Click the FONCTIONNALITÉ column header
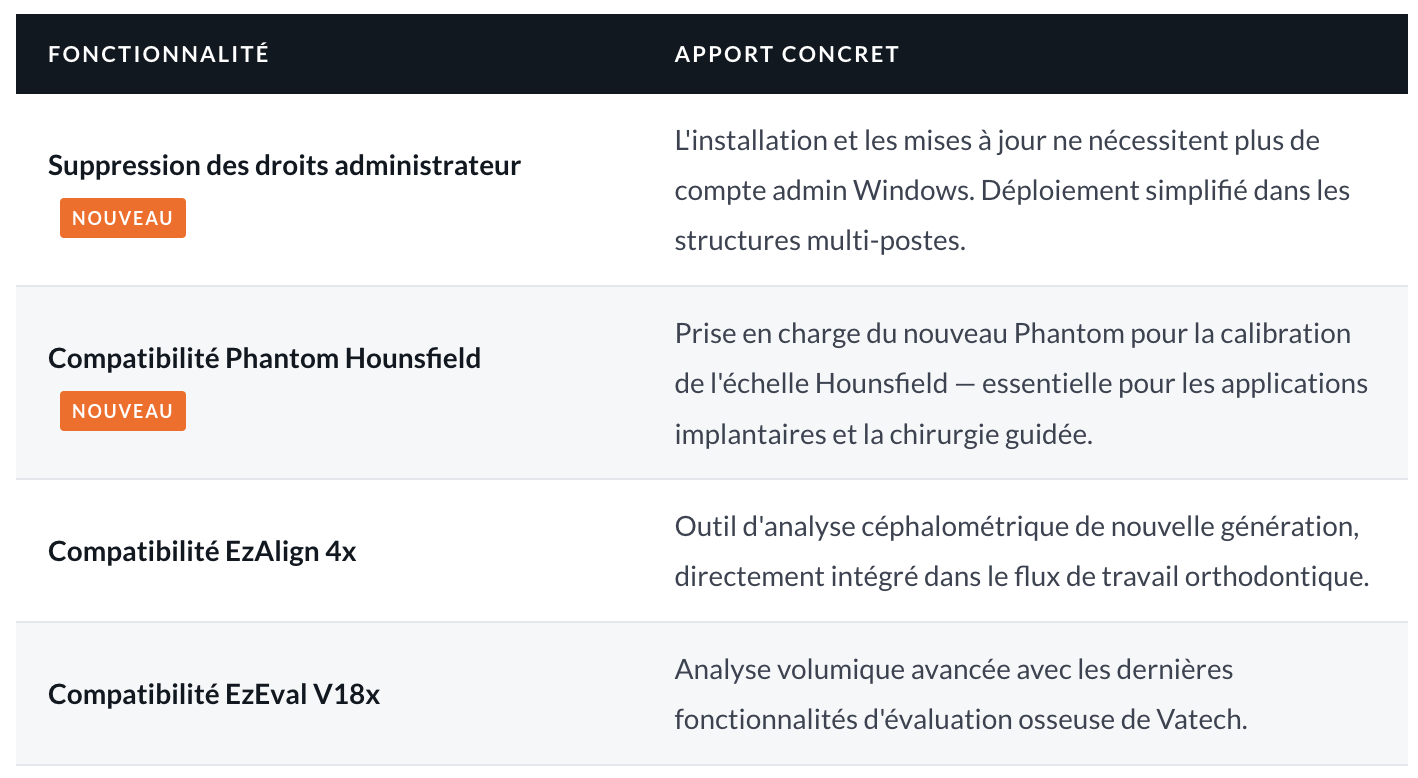Image resolution: width=1418 pixels, height=778 pixels. pos(159,54)
